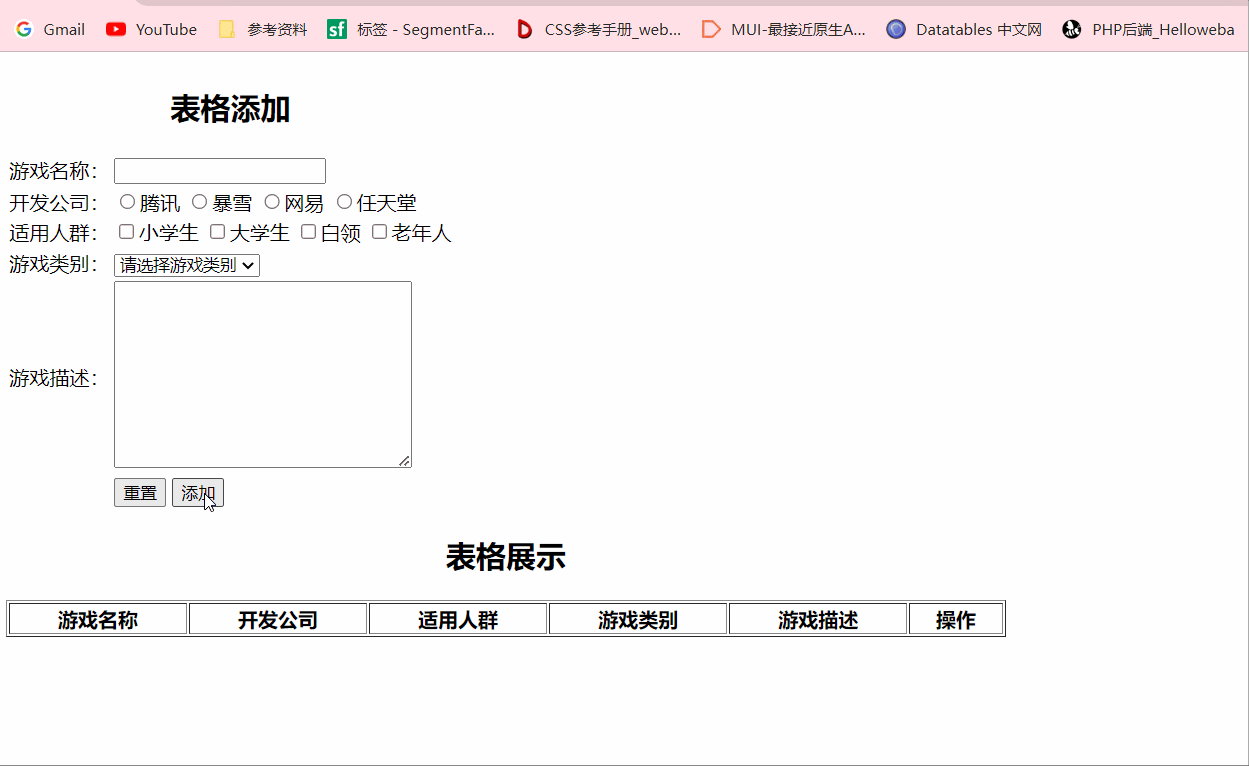This screenshot has height=766, width=1249.
Task: Check the 小学生 checkbox
Action: click(126, 232)
